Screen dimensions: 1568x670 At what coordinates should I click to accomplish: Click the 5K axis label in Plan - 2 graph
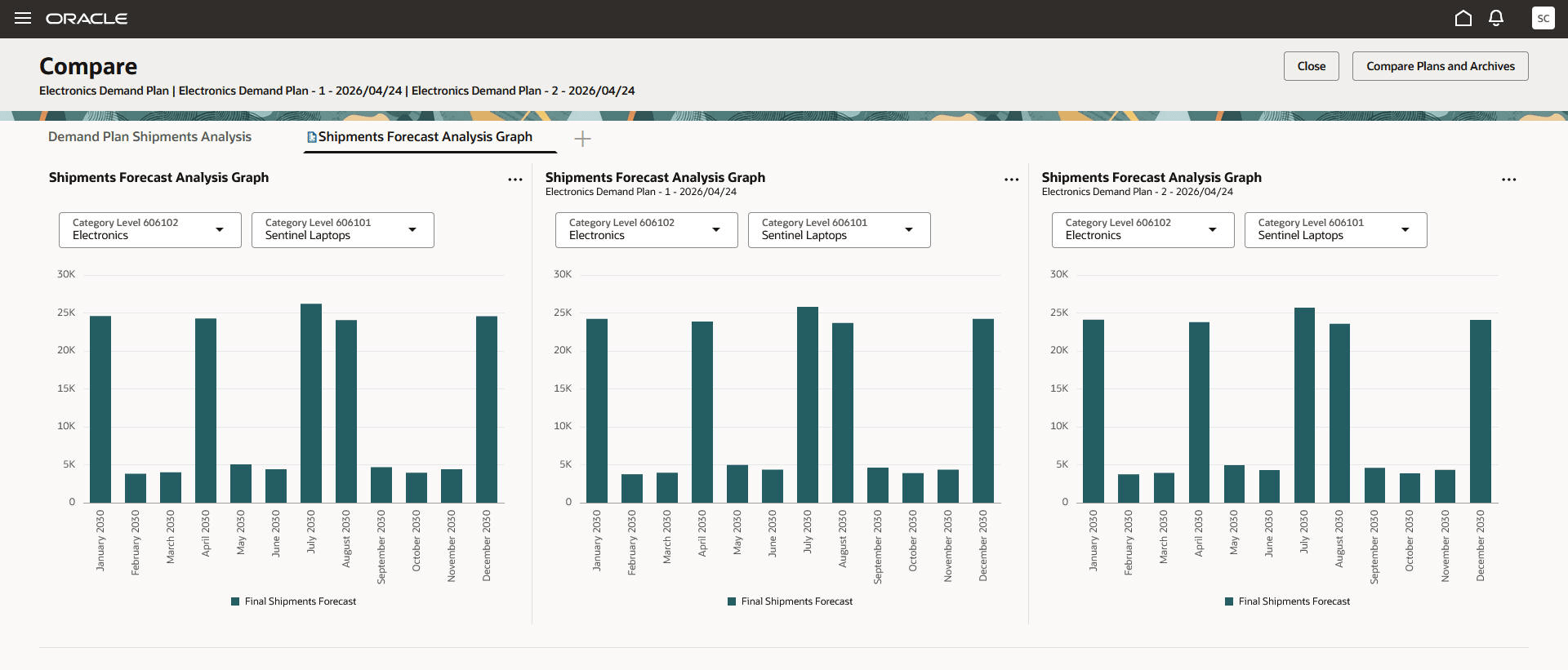pyautogui.click(x=1062, y=464)
